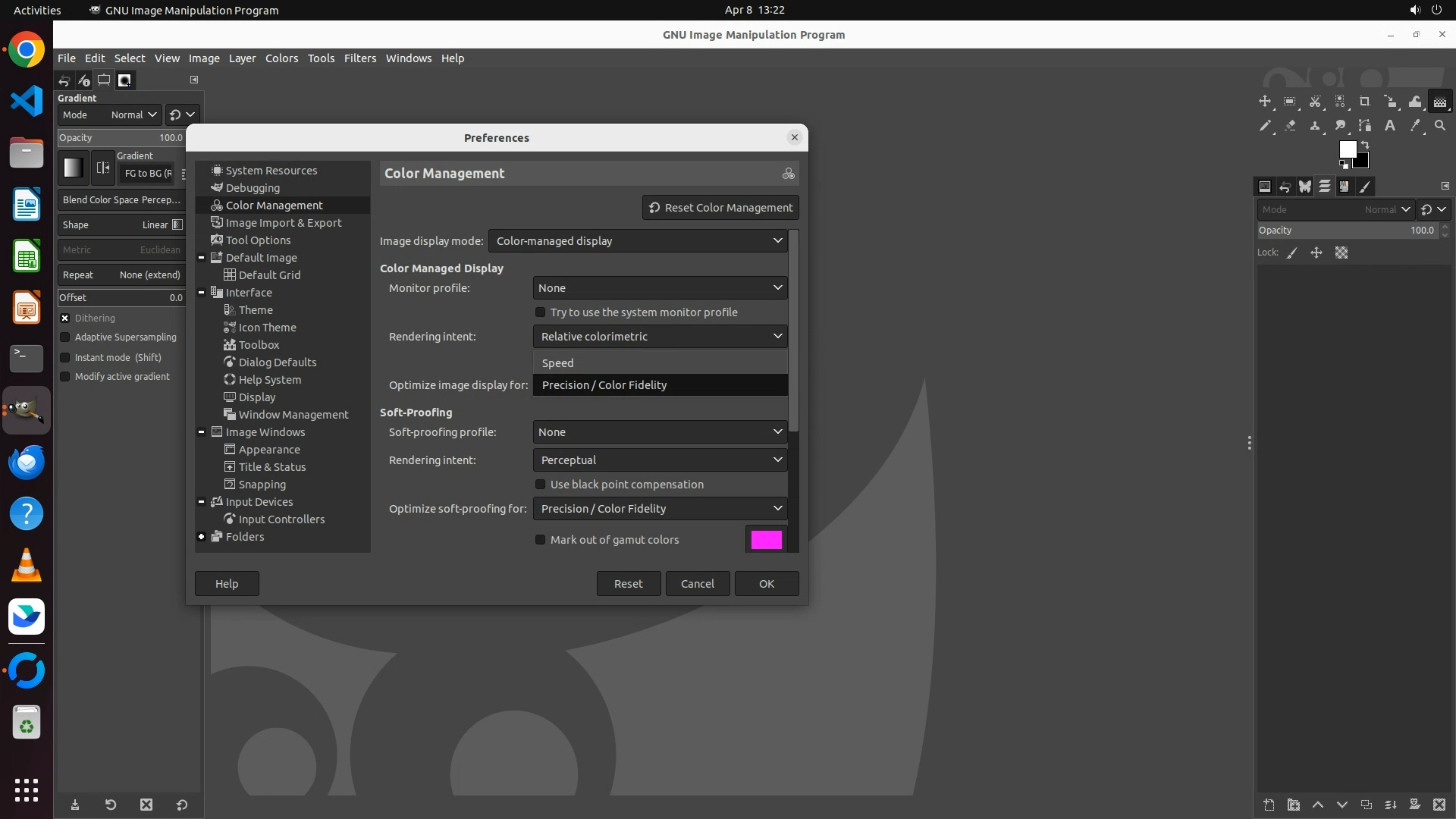1456x819 pixels.
Task: Open the Paths tool in the toolbox
Action: [1364, 126]
